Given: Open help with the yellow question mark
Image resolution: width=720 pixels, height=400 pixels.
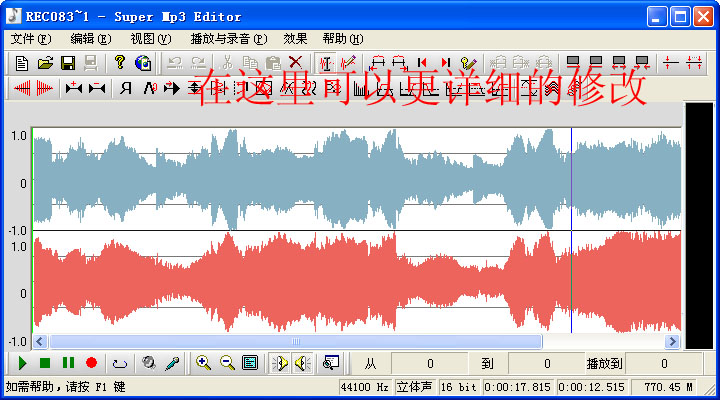Looking at the screenshot, I should 120,62.
